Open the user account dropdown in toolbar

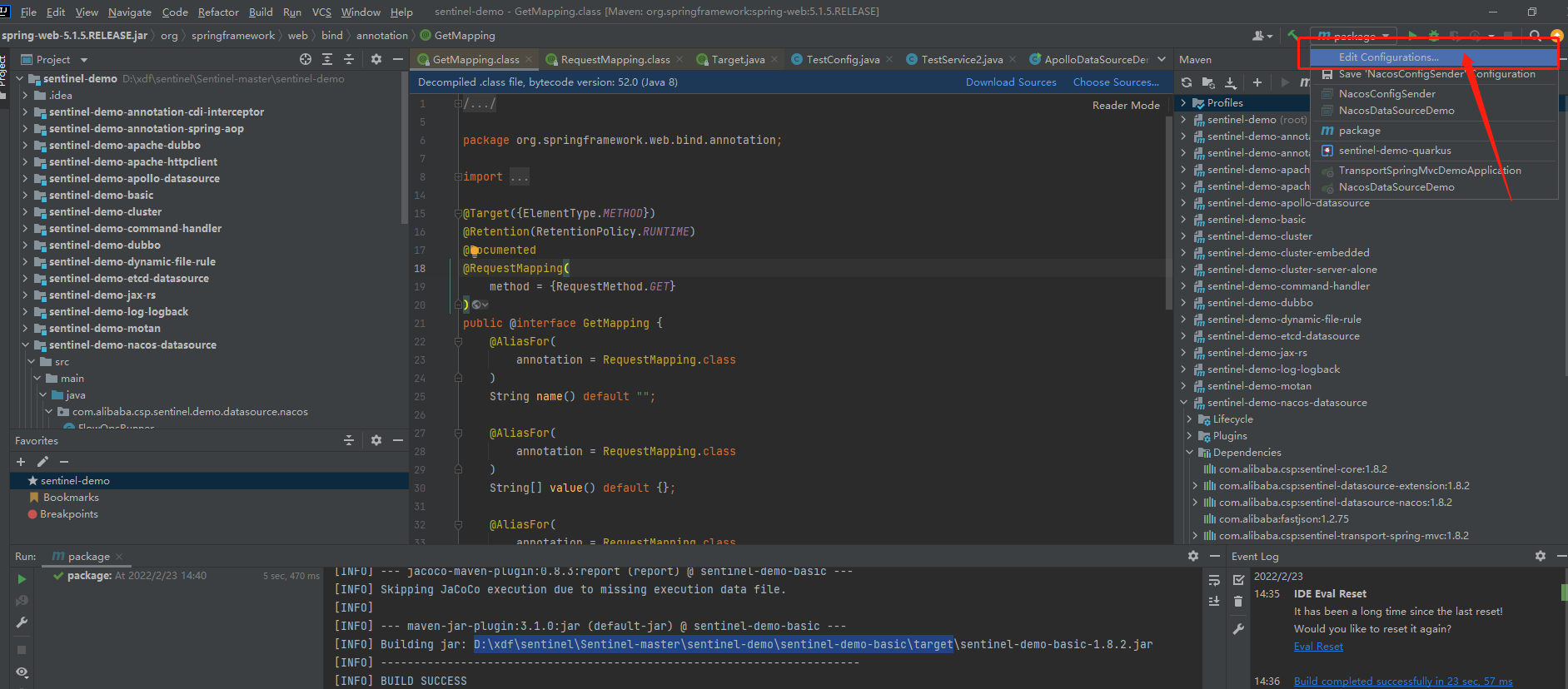point(1262,36)
